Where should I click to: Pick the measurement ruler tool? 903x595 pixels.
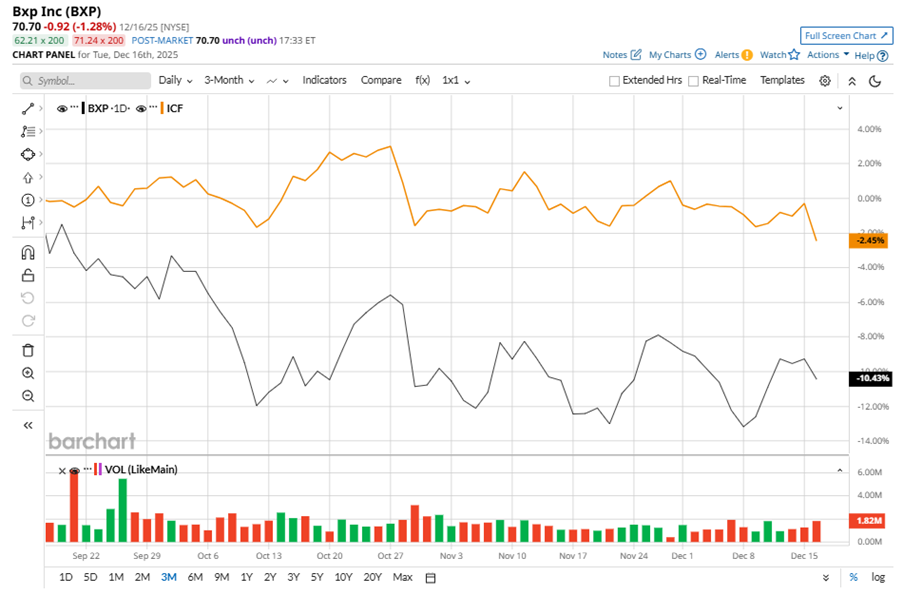click(x=28, y=222)
